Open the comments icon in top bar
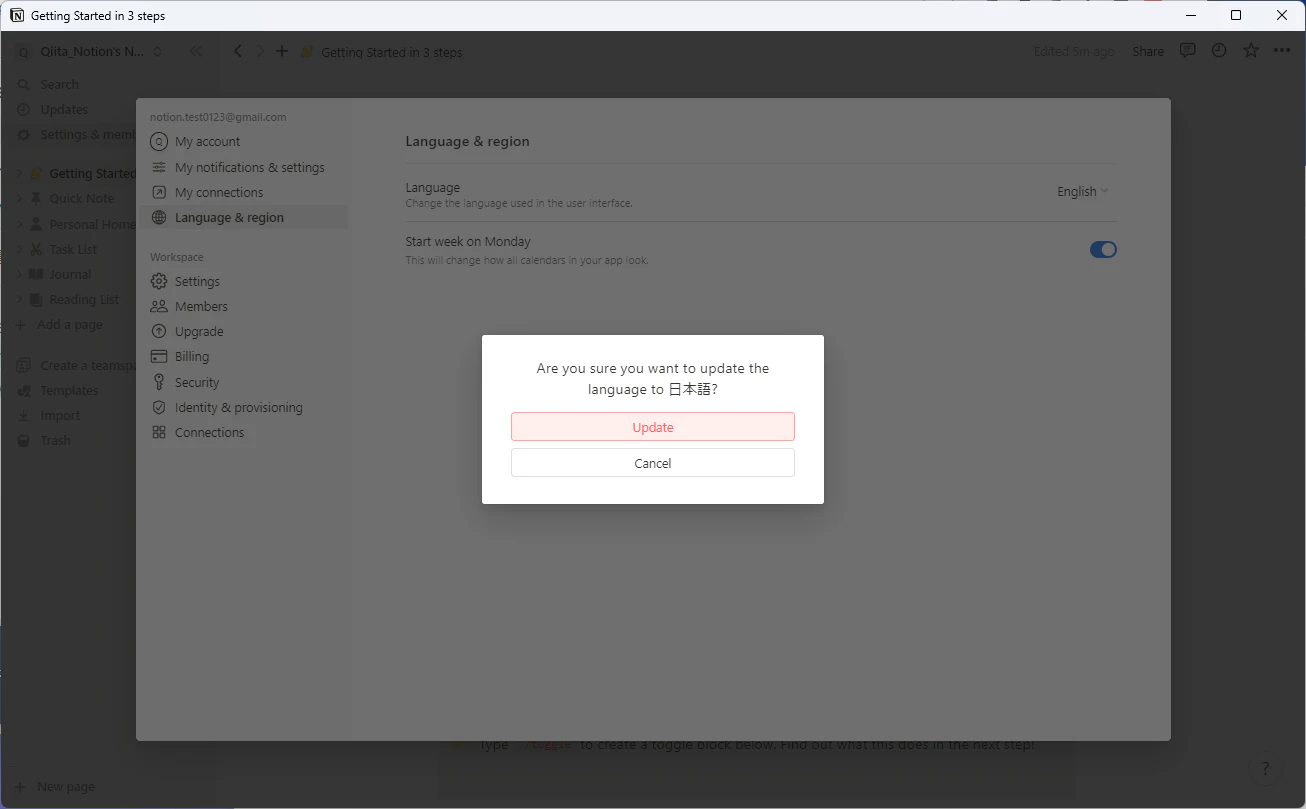Screen dimensions: 1306x809 coord(1187,50)
